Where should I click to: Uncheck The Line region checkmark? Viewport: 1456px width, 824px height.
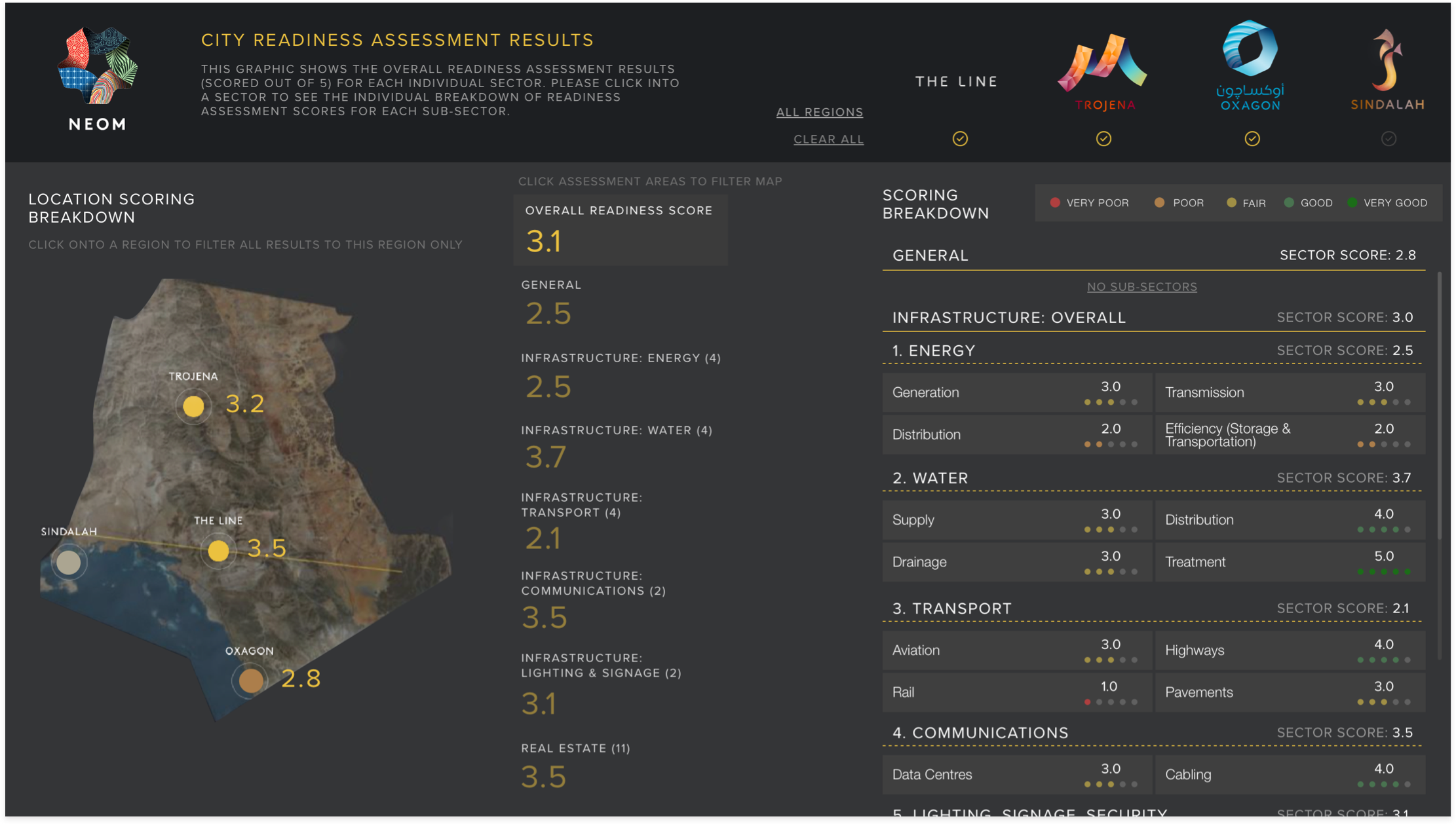click(x=960, y=139)
